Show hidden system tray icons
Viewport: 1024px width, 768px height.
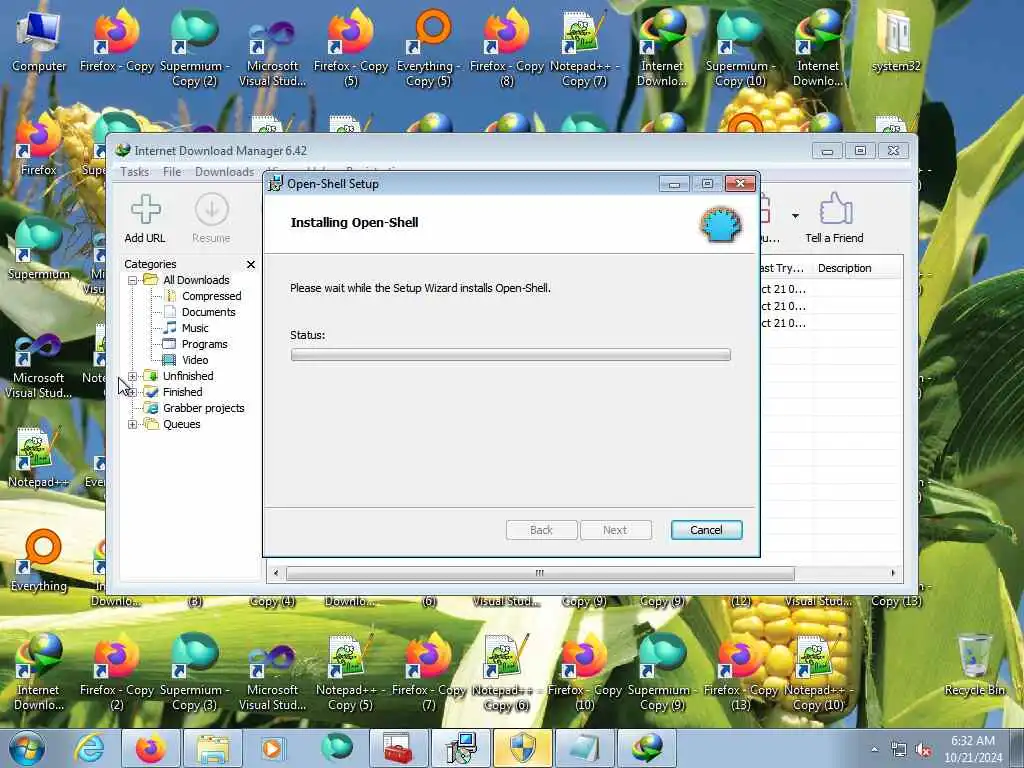[x=874, y=750]
